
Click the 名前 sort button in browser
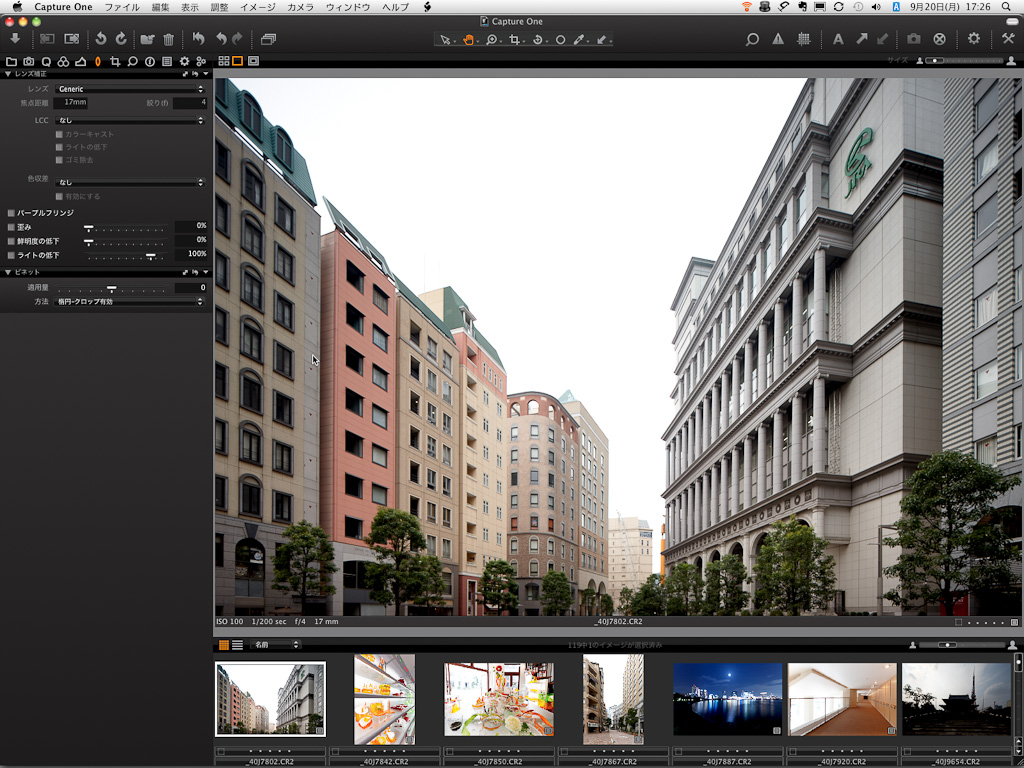pyautogui.click(x=275, y=645)
